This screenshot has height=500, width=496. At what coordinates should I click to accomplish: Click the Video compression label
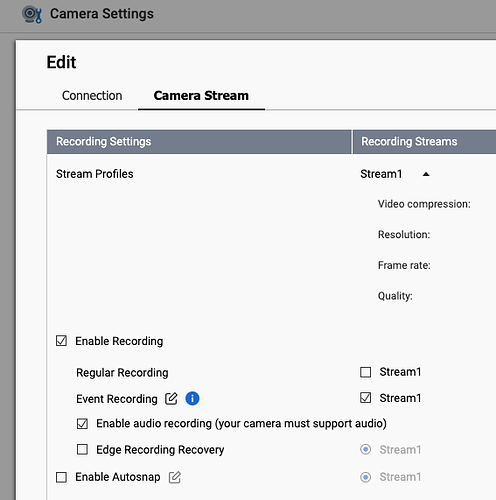tap(424, 204)
